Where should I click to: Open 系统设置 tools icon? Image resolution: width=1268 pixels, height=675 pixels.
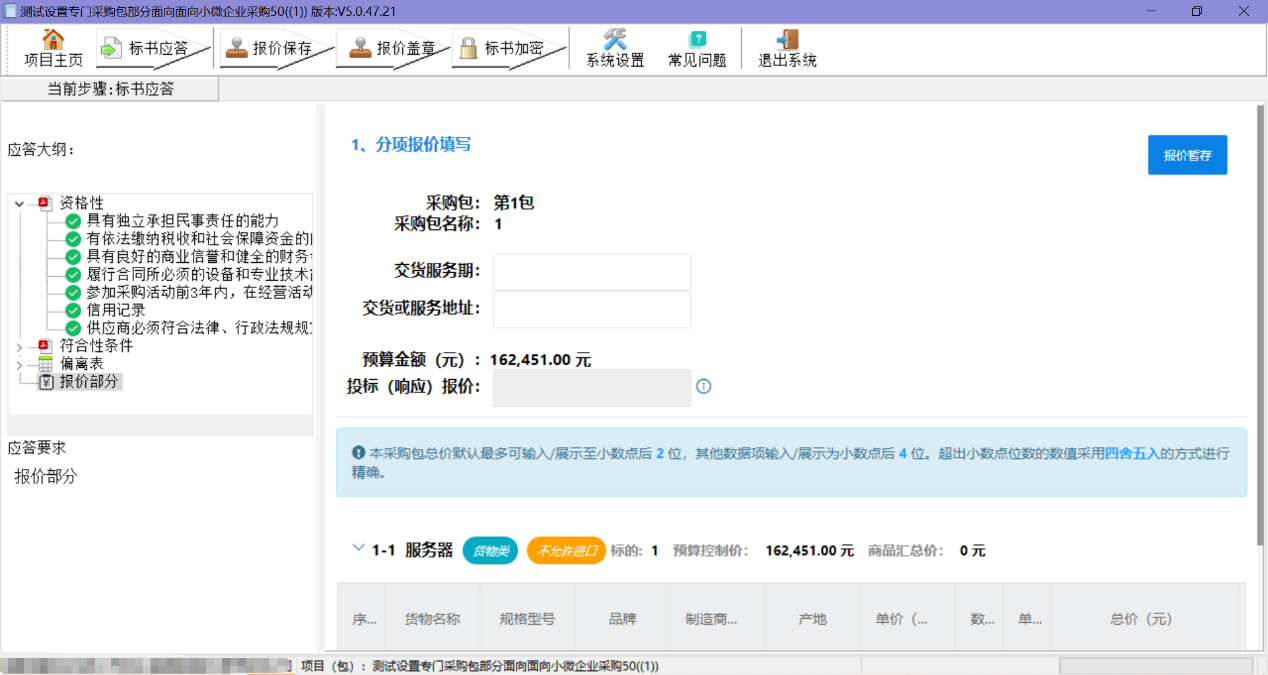coord(614,40)
